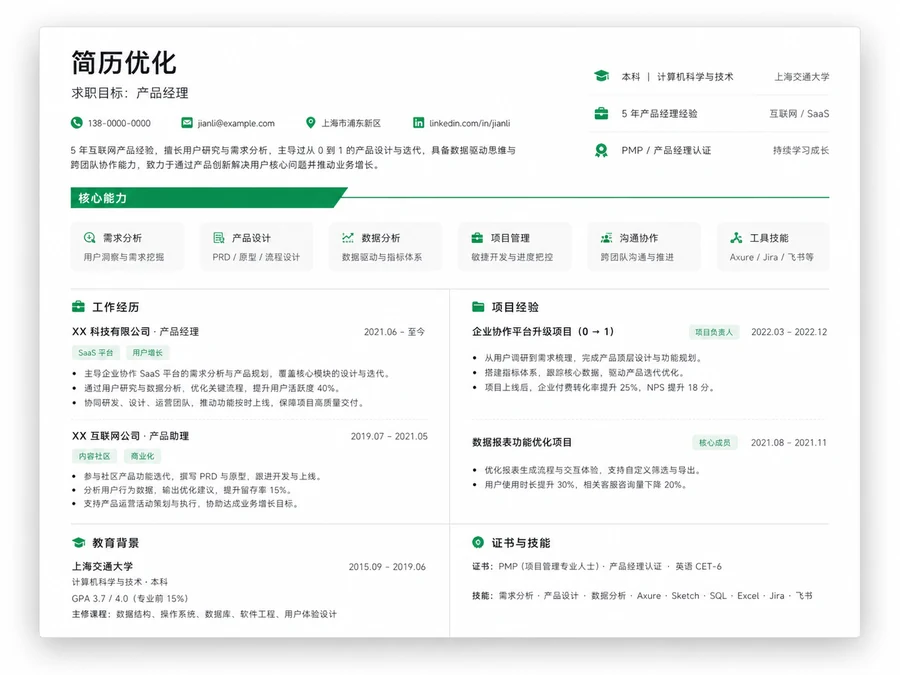This screenshot has width=900, height=675.
Task: Click the 用户增长 tag
Action: click(148, 352)
